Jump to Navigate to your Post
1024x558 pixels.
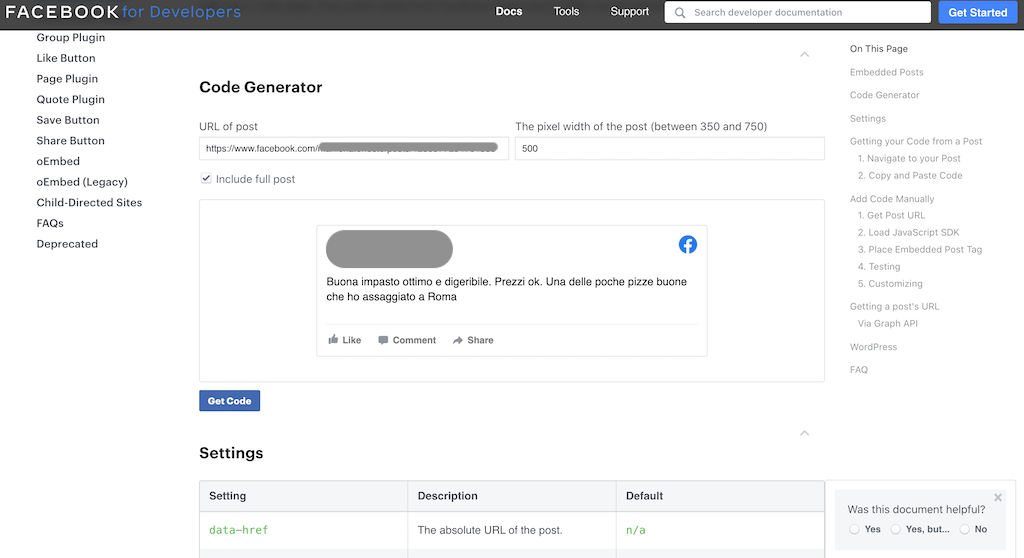[x=909, y=158]
